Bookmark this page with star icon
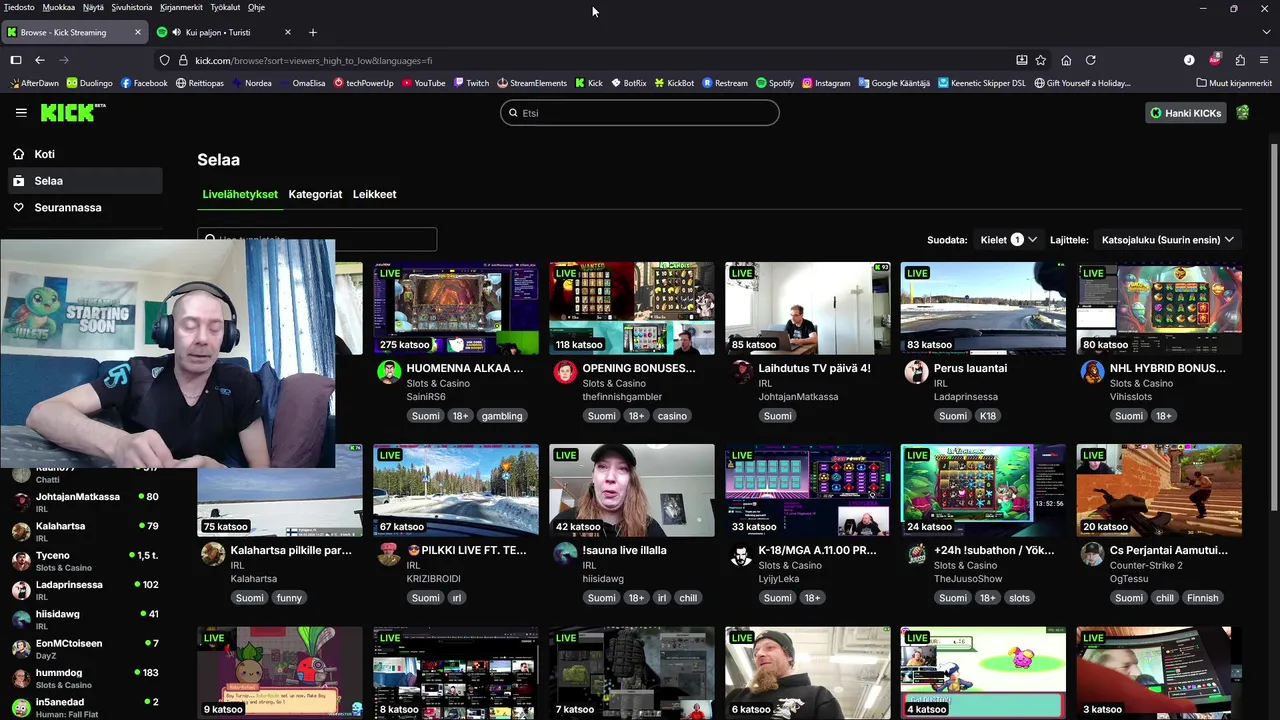This screenshot has height=720, width=1280. coord(1041,60)
